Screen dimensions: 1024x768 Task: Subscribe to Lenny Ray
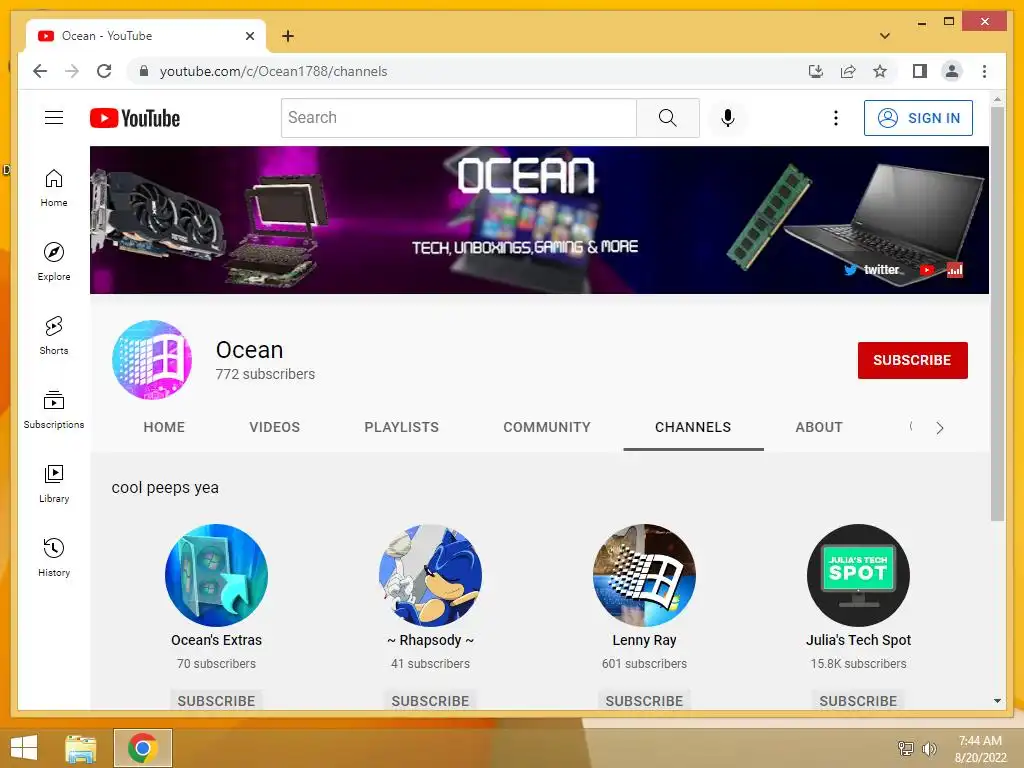pos(644,700)
